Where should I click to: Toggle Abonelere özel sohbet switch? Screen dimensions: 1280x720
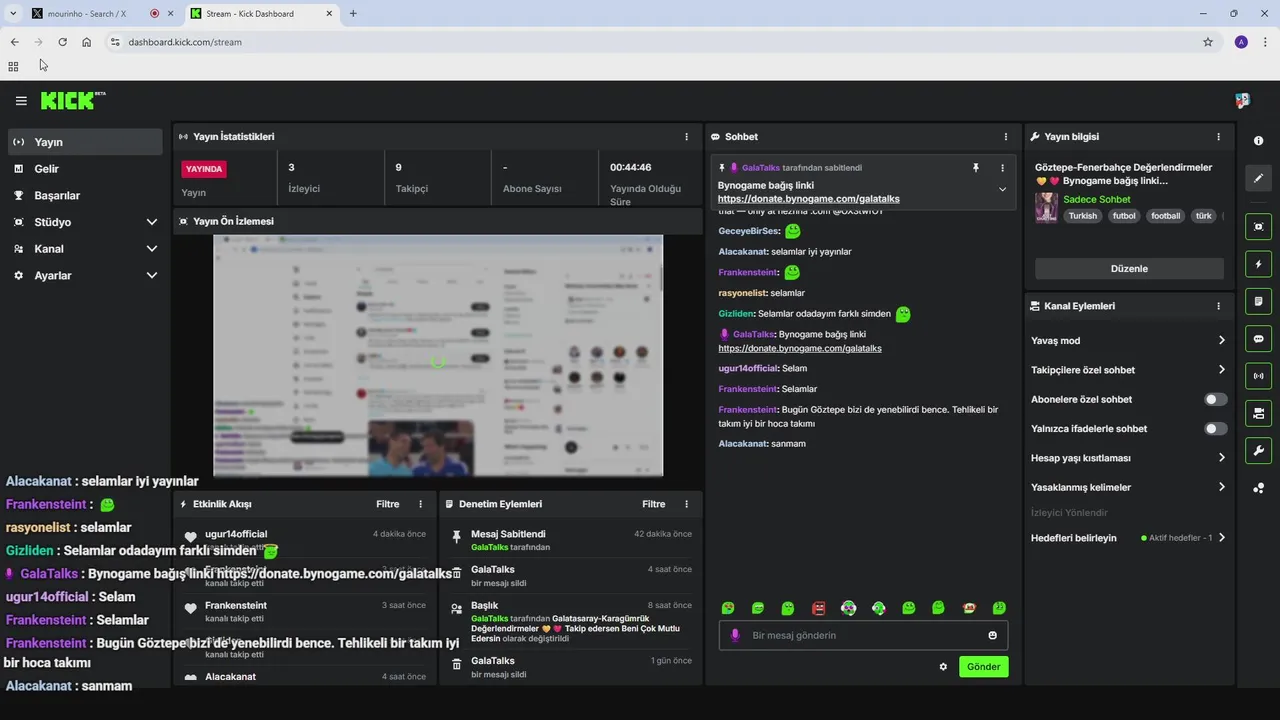[1215, 399]
